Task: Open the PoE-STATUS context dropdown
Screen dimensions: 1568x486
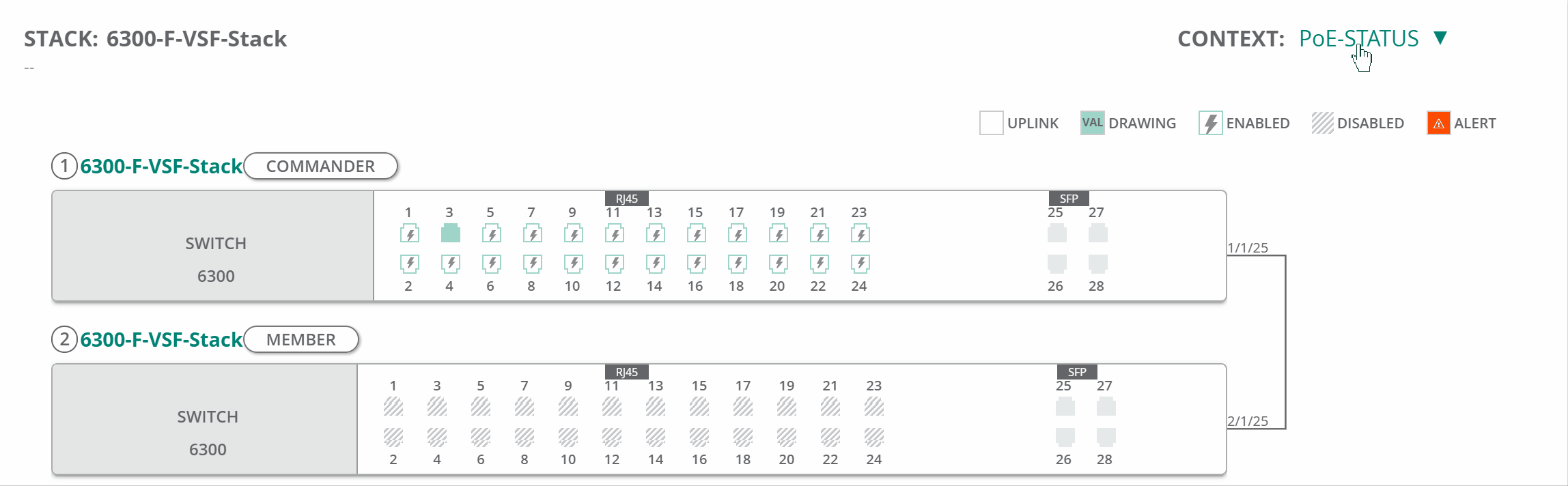Action: pos(1358,39)
